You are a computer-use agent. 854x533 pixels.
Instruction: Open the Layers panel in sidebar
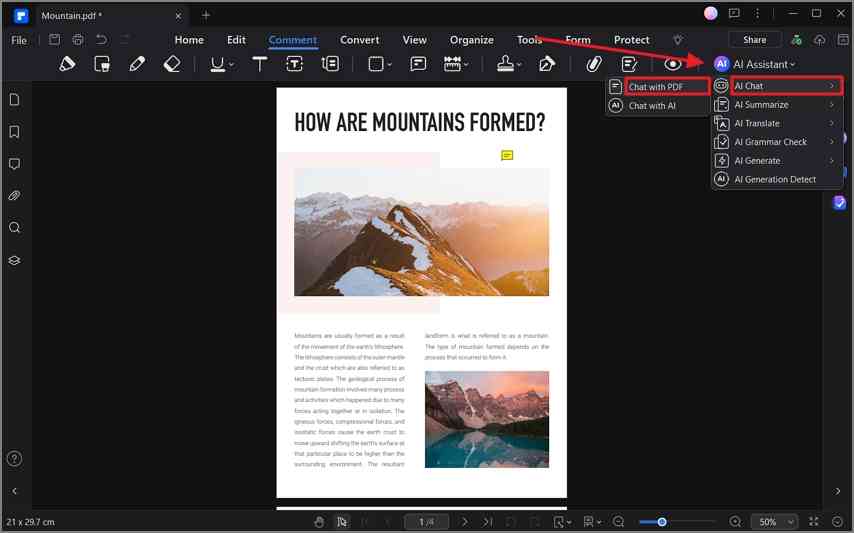tap(15, 260)
